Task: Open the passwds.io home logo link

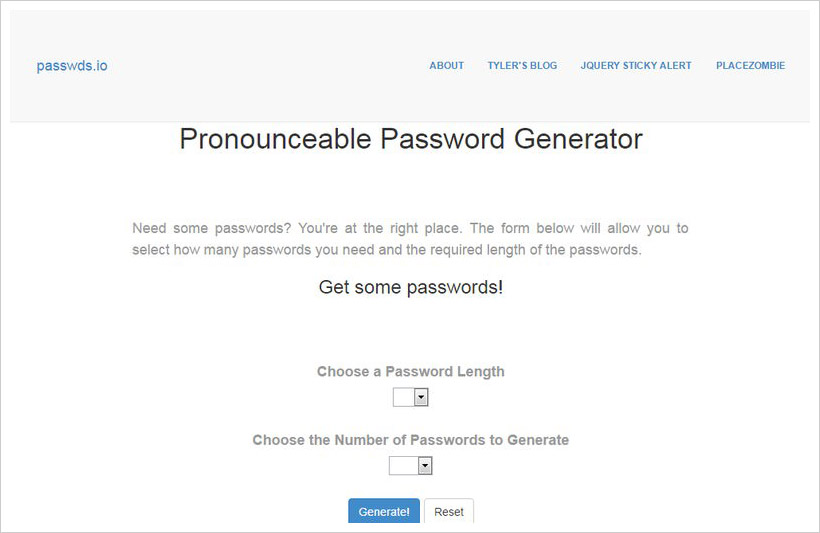Action: [72, 66]
